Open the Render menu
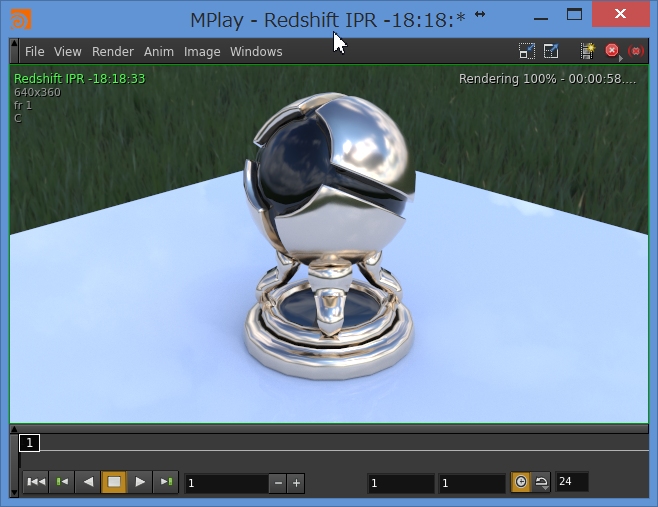This screenshot has width=658, height=507. pyautogui.click(x=112, y=52)
